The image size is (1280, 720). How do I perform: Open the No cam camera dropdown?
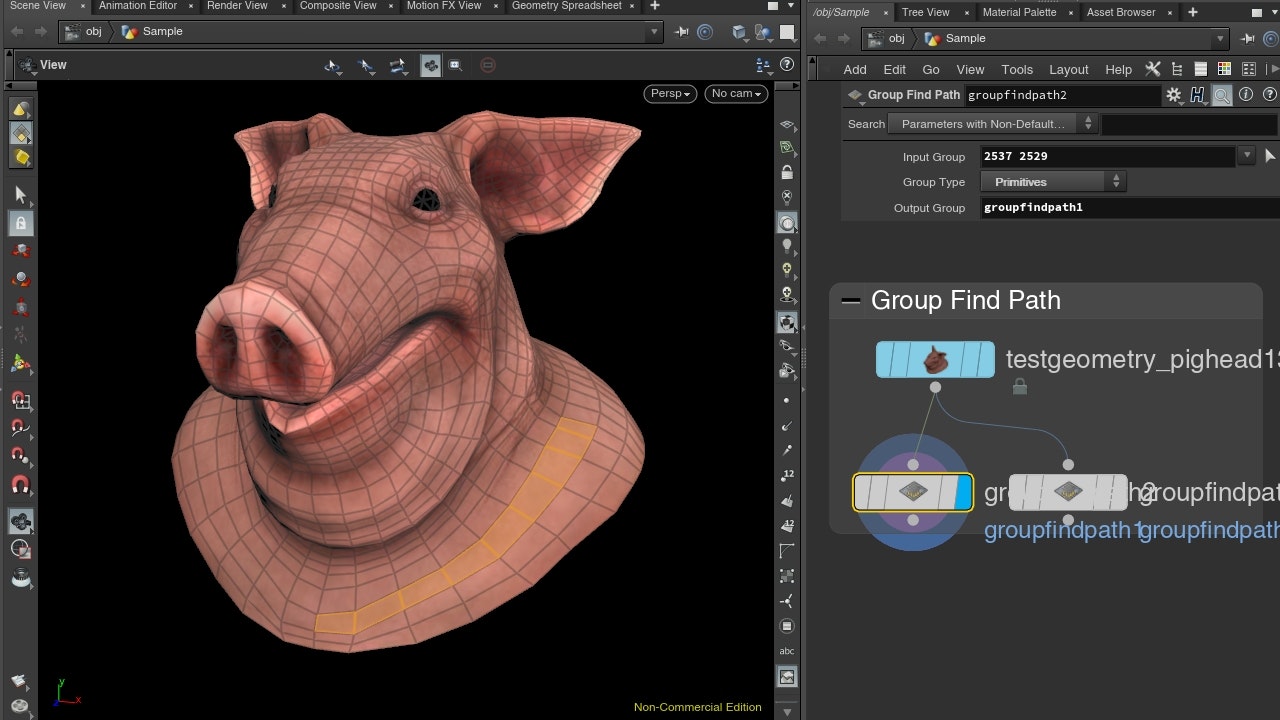coord(736,93)
